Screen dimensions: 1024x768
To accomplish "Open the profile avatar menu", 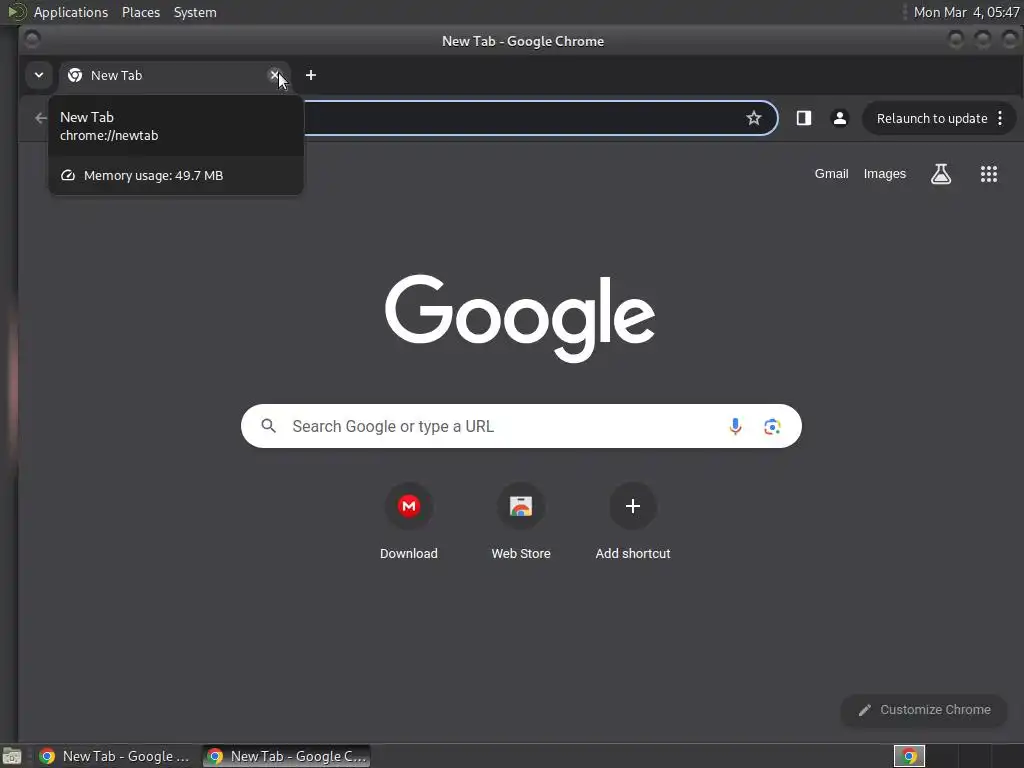I will tap(840, 118).
